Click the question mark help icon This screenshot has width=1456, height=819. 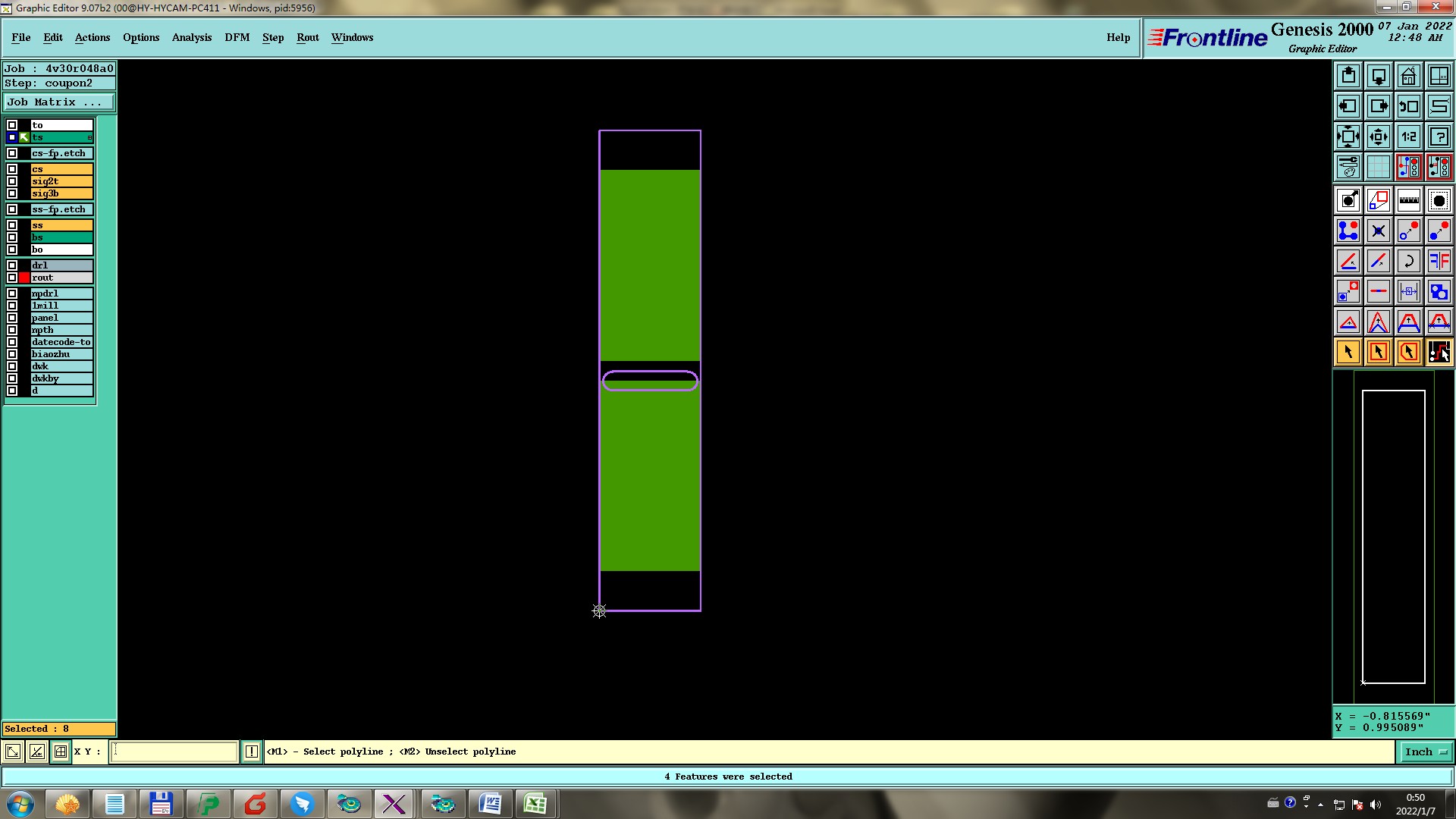coord(1439,136)
